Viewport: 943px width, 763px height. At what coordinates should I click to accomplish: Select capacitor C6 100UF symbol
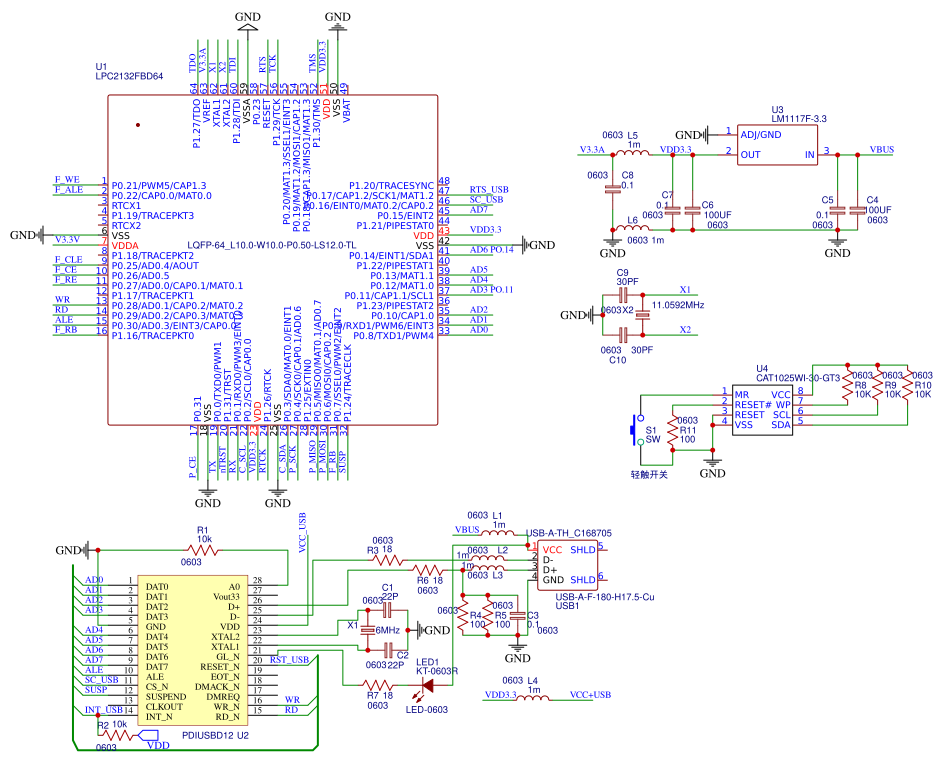[x=693, y=210]
